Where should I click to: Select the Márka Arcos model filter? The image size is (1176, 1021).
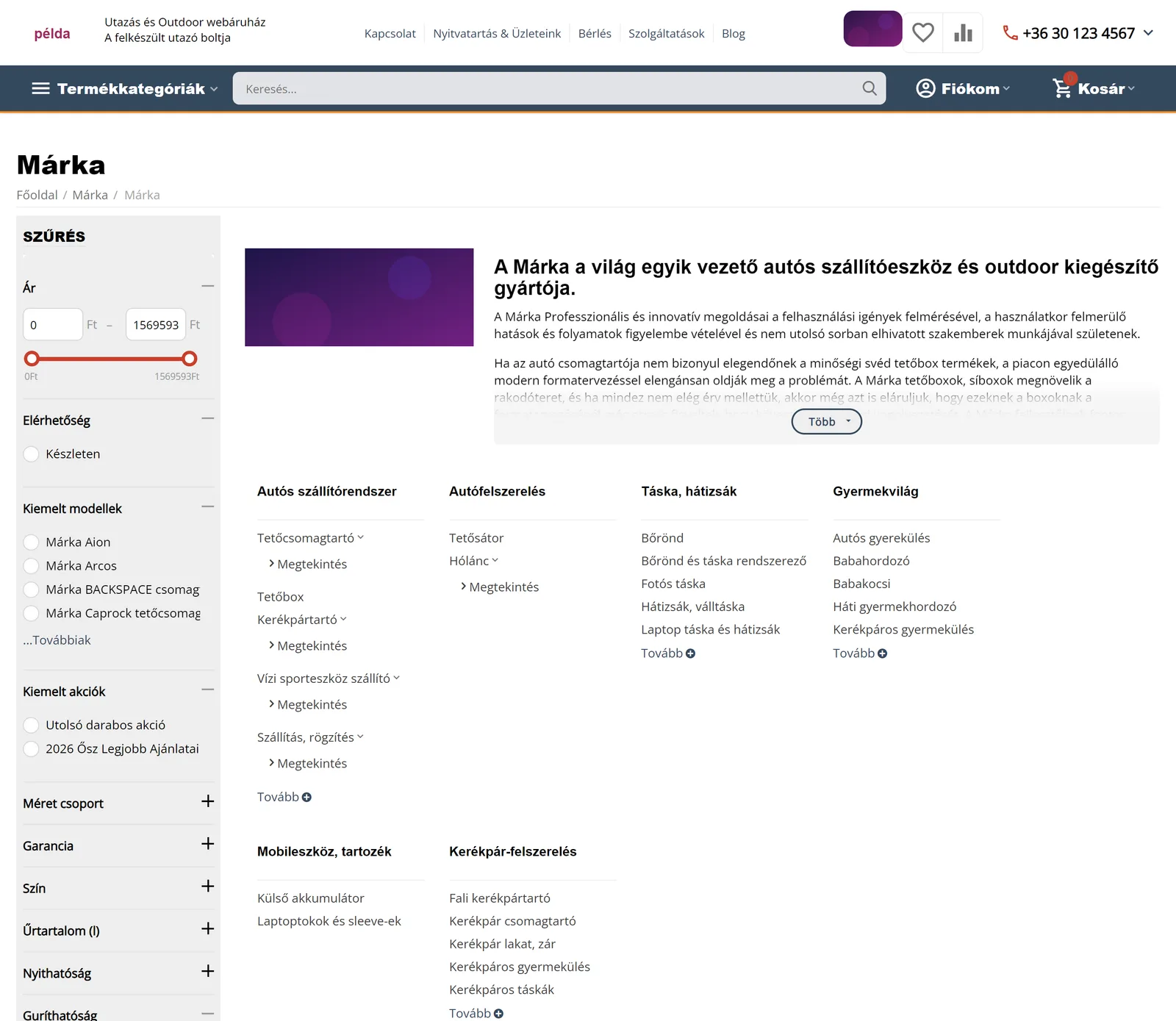click(x=32, y=566)
